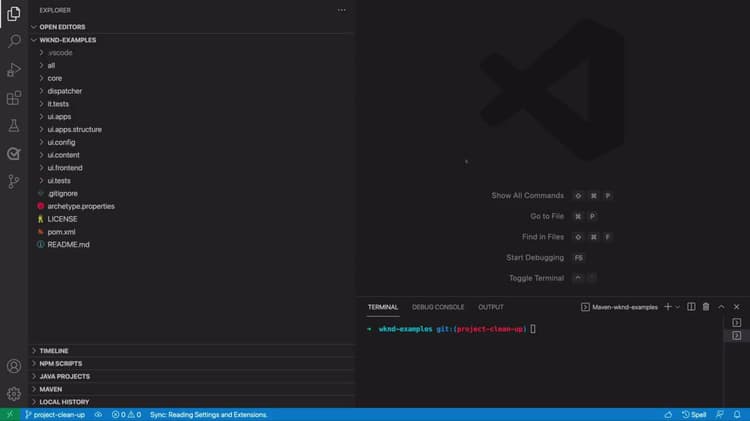Focus the terminal prompt input line
The image size is (750, 421).
(x=533, y=329)
